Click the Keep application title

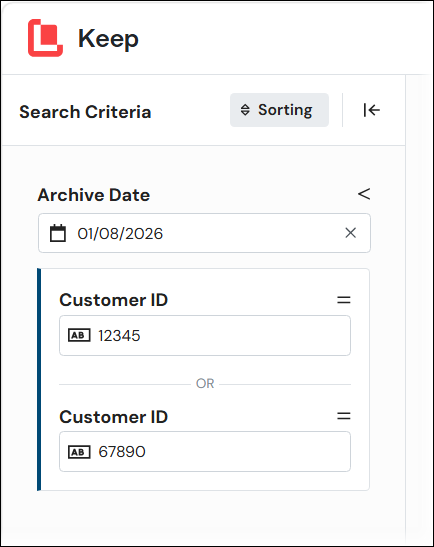108,39
